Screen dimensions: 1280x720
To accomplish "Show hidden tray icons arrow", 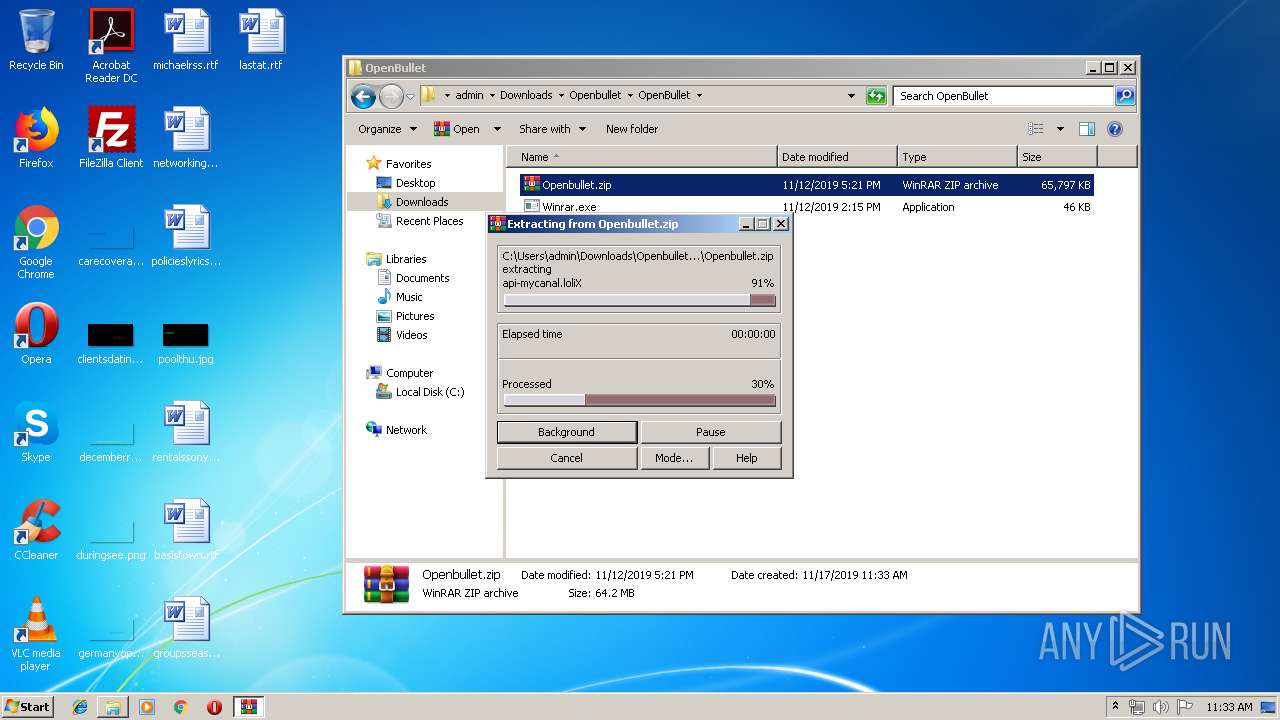I will point(1115,707).
